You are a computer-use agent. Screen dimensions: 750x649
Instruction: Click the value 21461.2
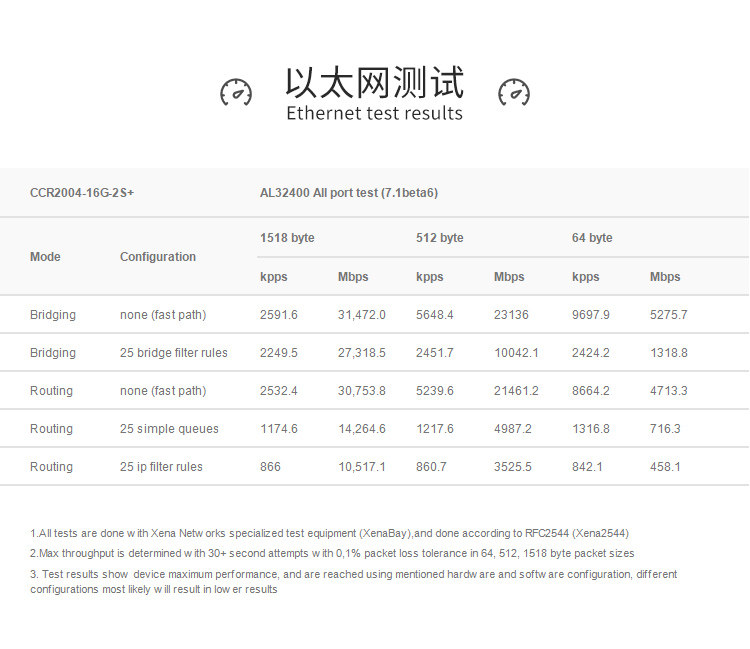(x=516, y=391)
